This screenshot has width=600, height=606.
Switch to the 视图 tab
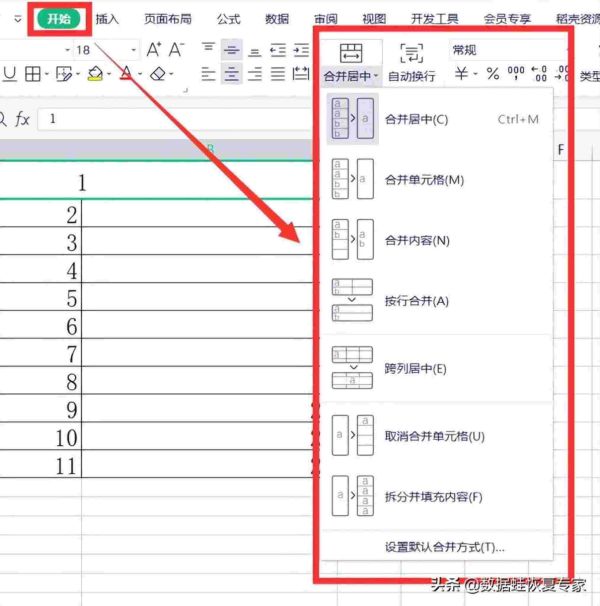(374, 19)
